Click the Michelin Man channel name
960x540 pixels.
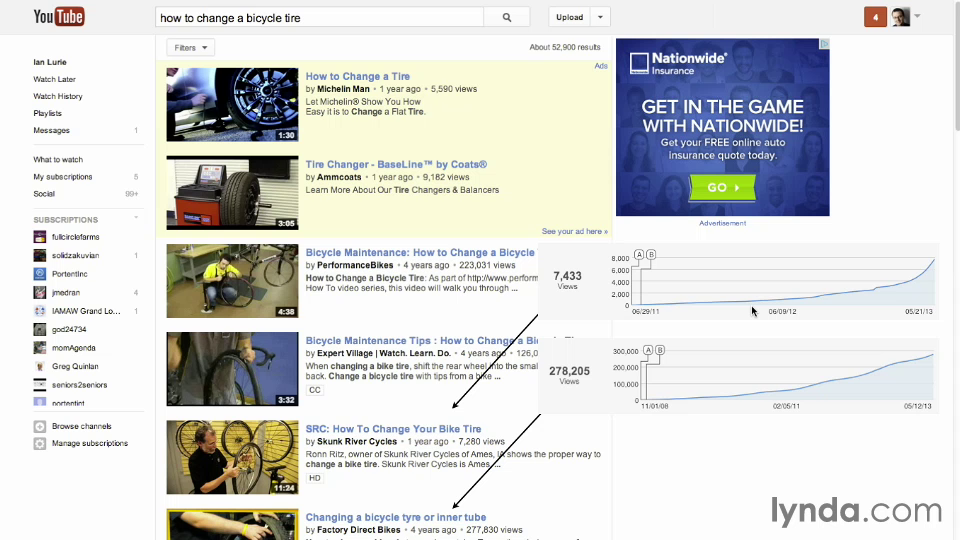343,89
